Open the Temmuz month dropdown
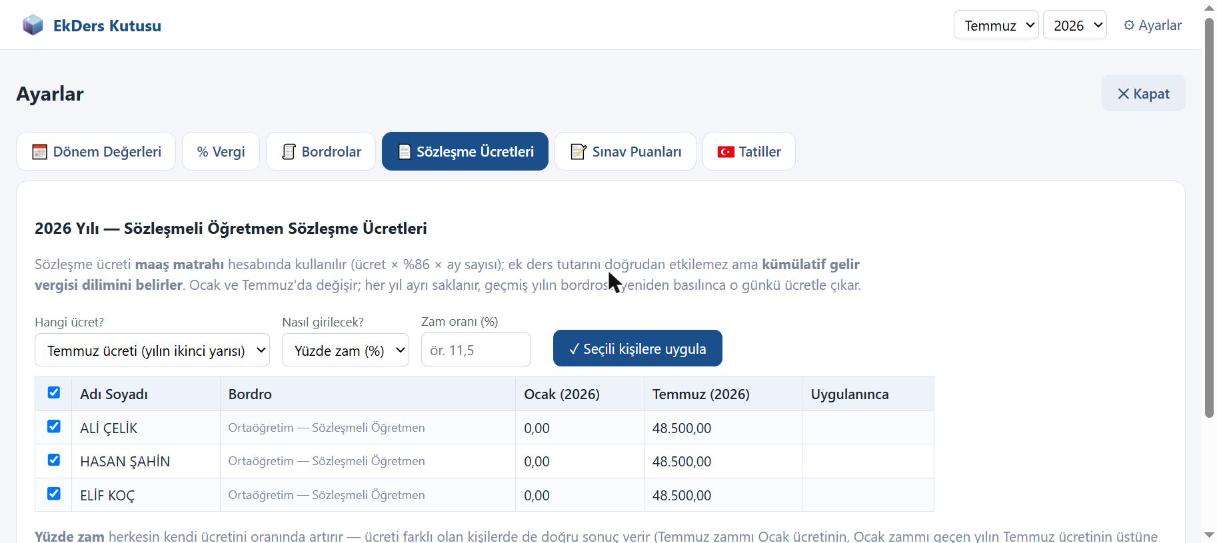This screenshot has width=1217, height=543. (x=996, y=25)
